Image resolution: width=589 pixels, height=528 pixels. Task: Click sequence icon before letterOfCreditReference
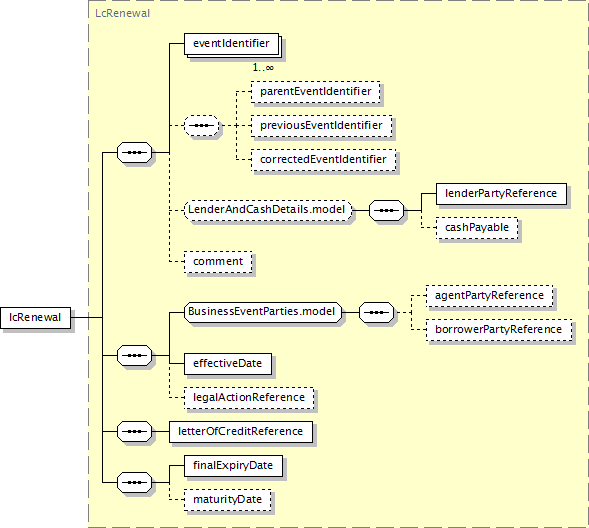click(x=134, y=431)
